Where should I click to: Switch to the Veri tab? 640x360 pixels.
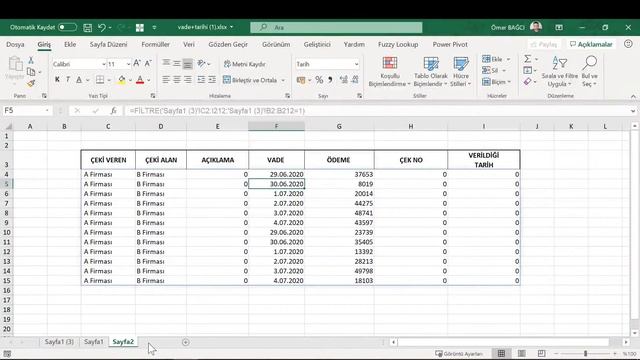click(189, 44)
